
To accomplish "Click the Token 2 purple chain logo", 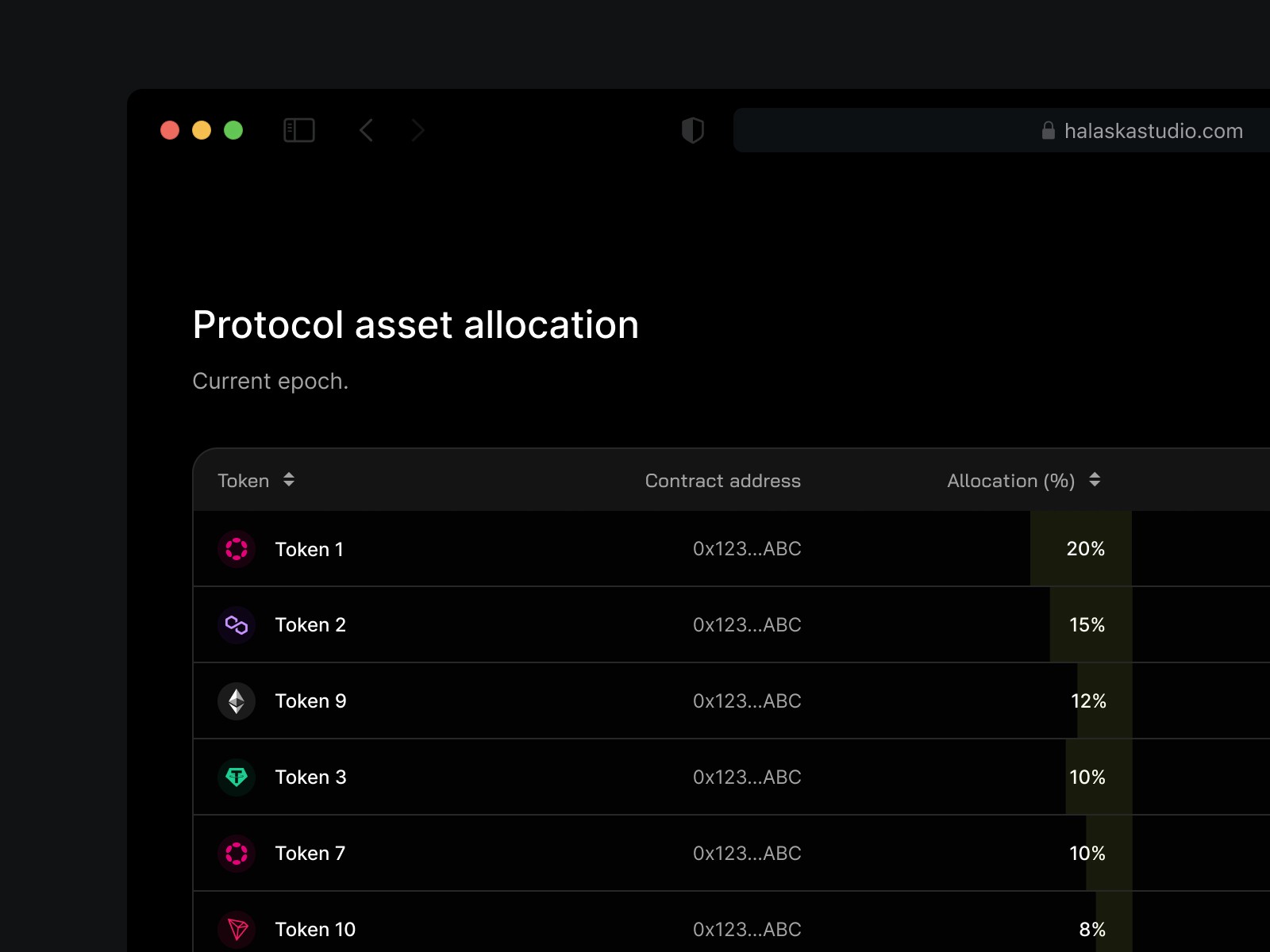I will (x=237, y=625).
